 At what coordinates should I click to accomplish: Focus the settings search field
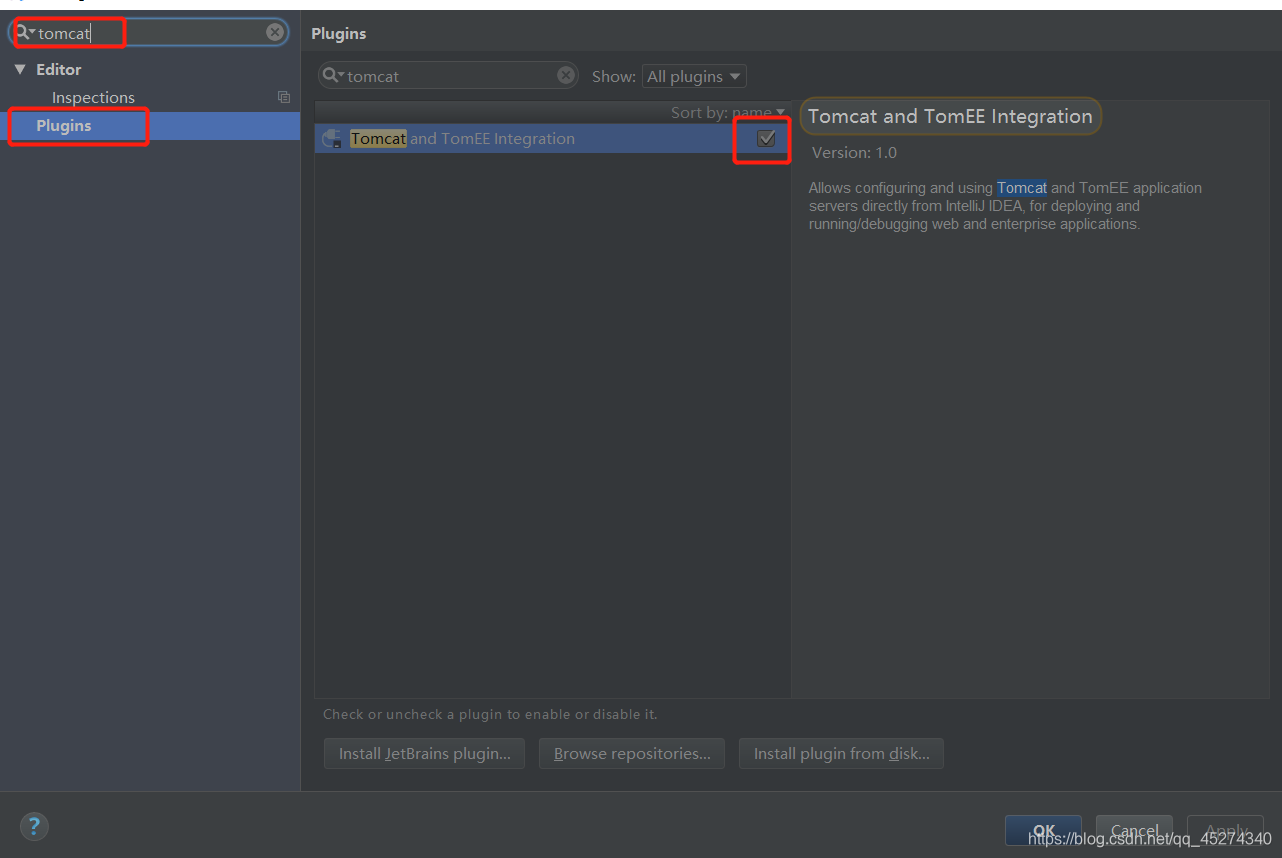tap(150, 33)
